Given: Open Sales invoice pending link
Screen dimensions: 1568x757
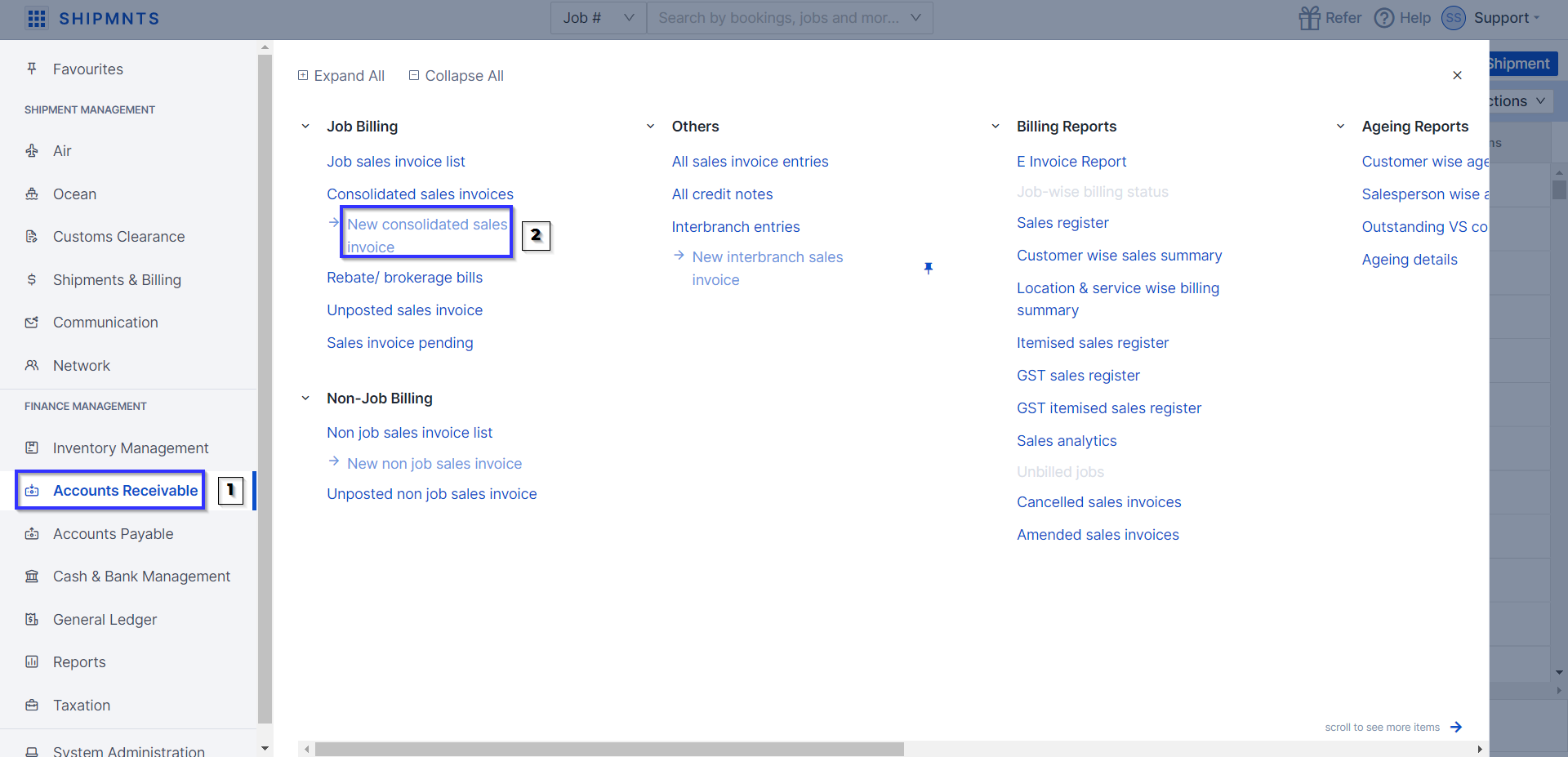Looking at the screenshot, I should point(400,342).
